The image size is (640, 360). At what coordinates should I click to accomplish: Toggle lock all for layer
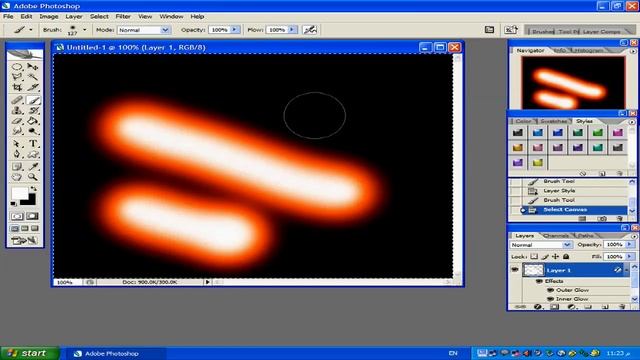[x=566, y=256]
